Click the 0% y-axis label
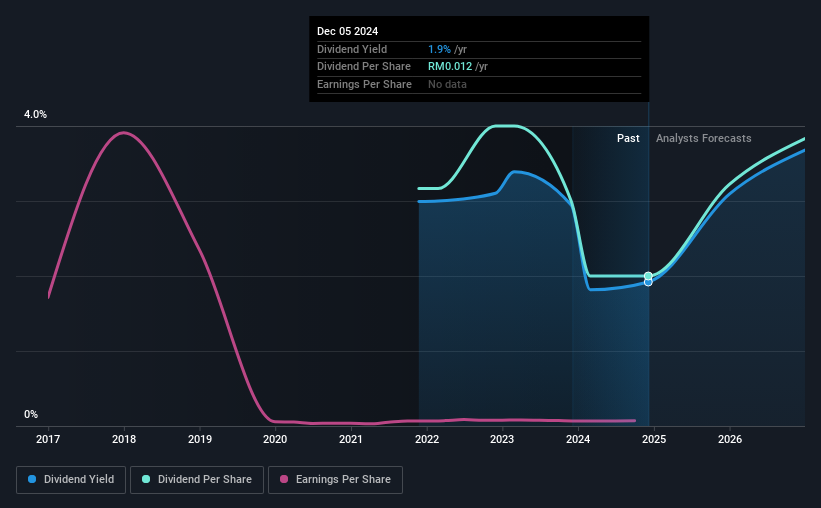 pos(31,414)
